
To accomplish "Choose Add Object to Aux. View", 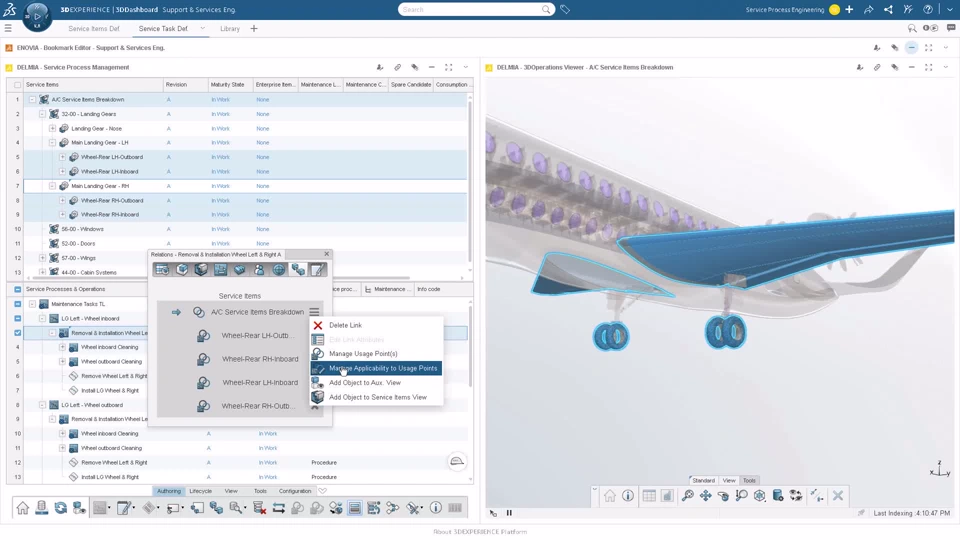I will (x=377, y=383).
